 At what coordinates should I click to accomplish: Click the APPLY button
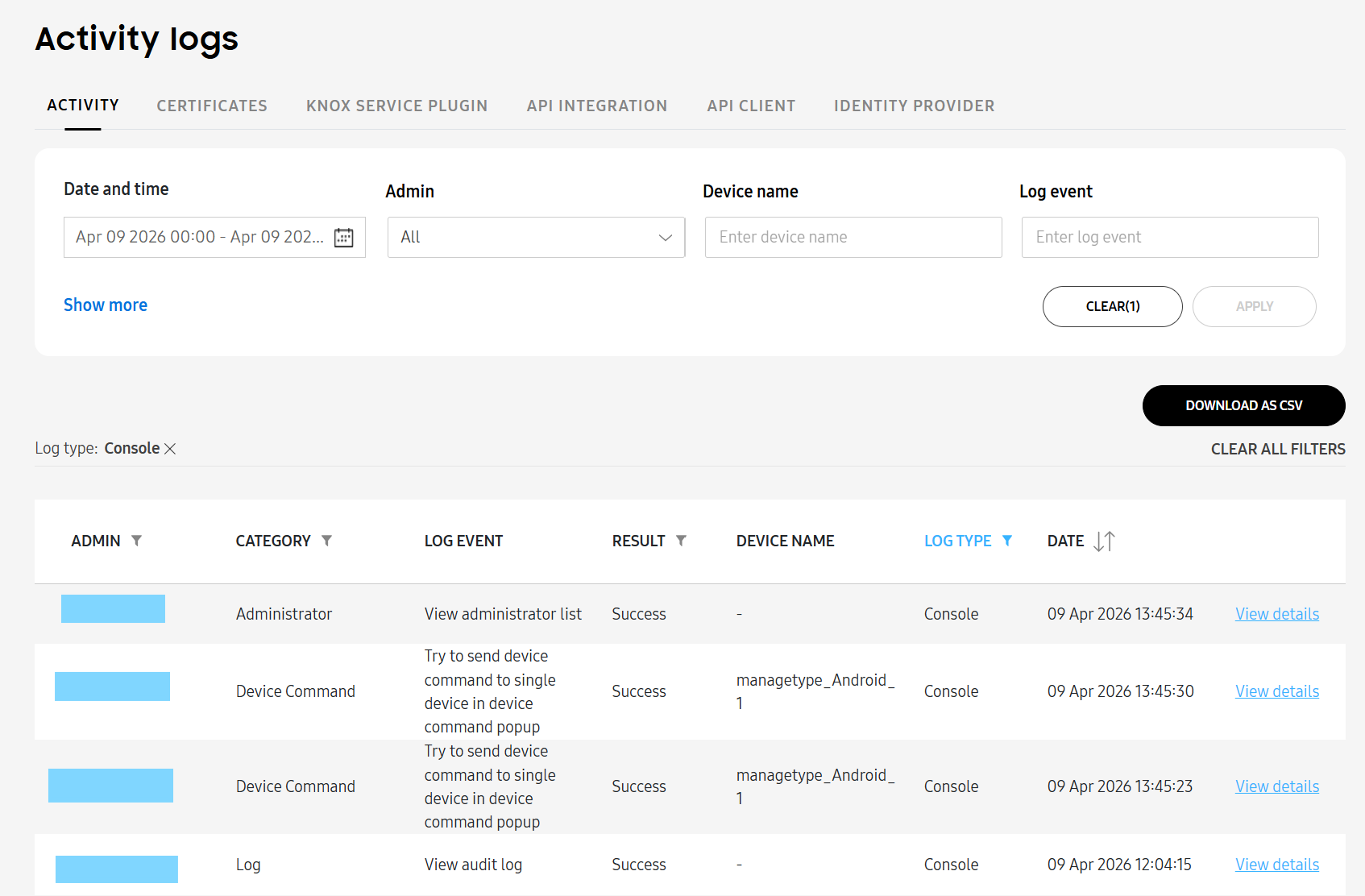pos(1255,306)
